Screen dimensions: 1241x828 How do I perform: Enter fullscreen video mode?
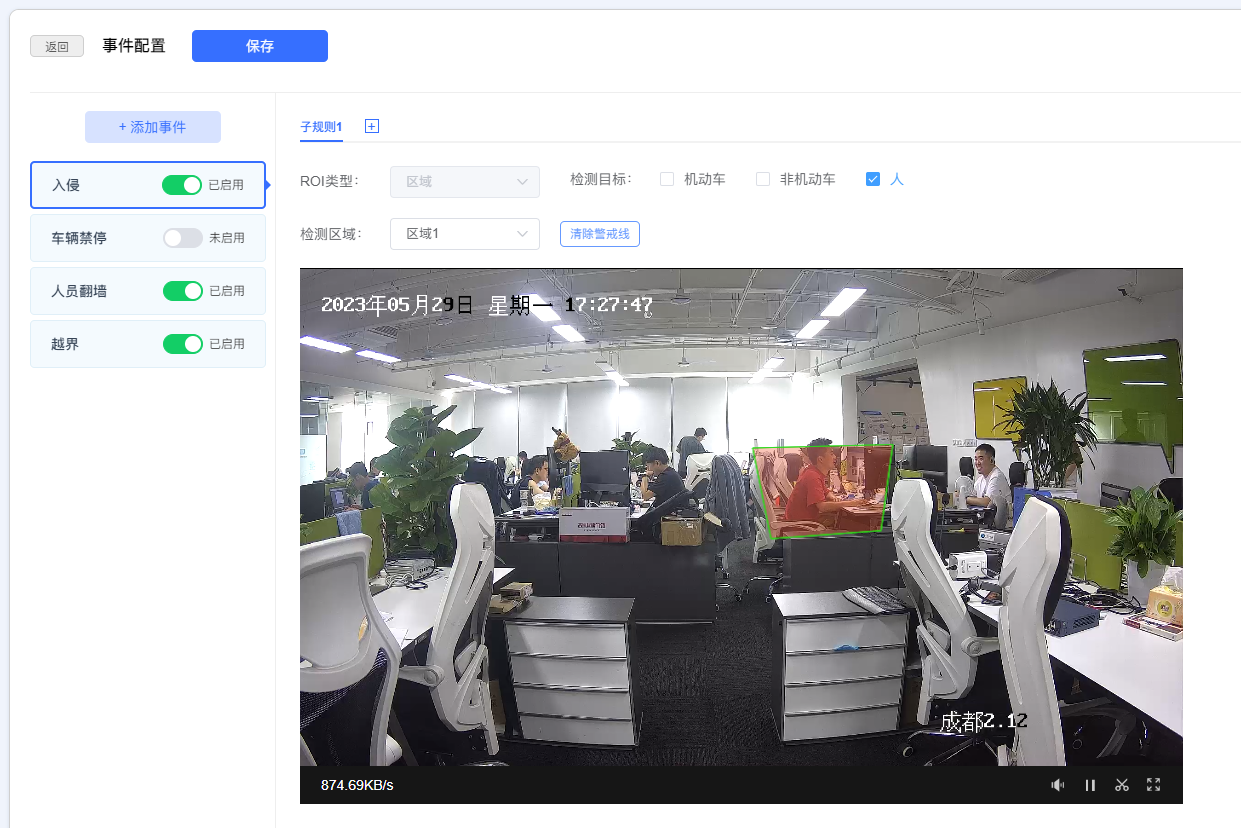tap(1153, 785)
